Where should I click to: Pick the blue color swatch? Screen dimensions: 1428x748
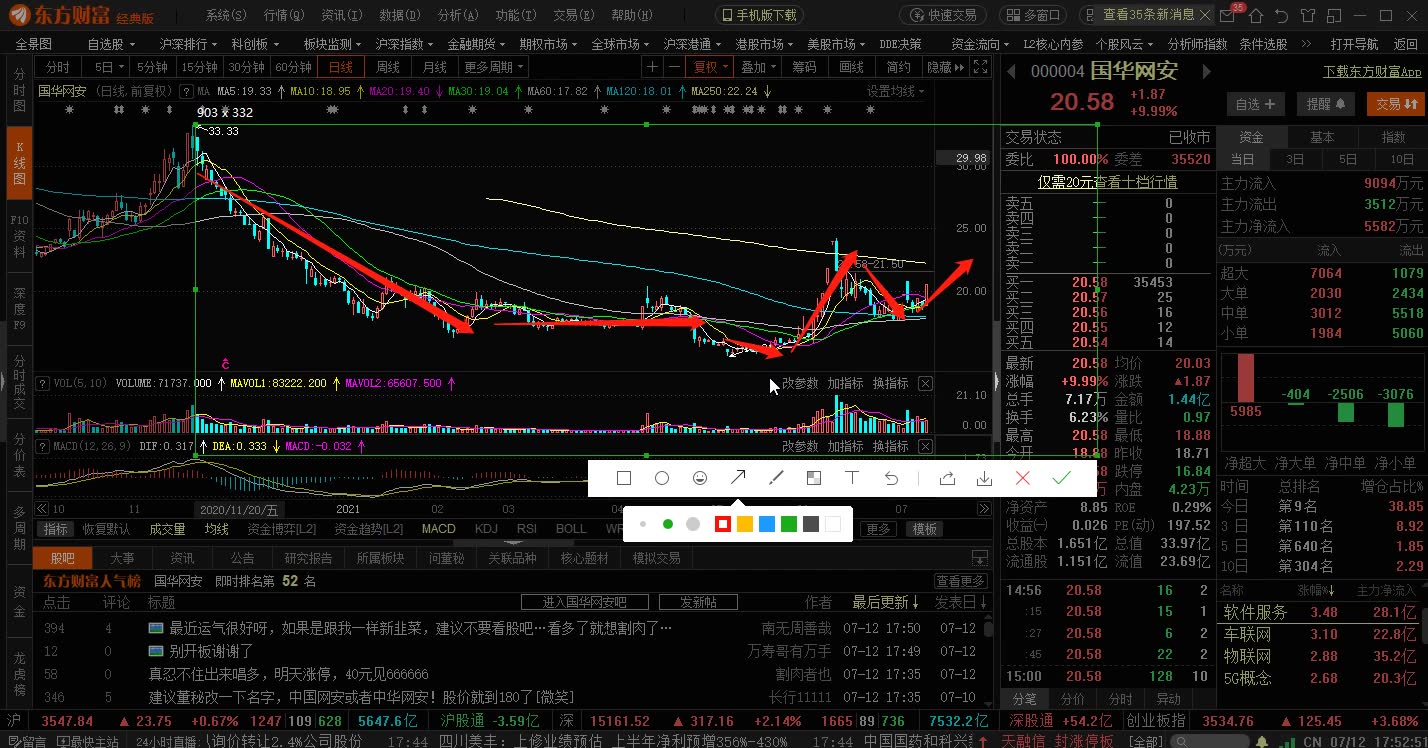(x=767, y=524)
